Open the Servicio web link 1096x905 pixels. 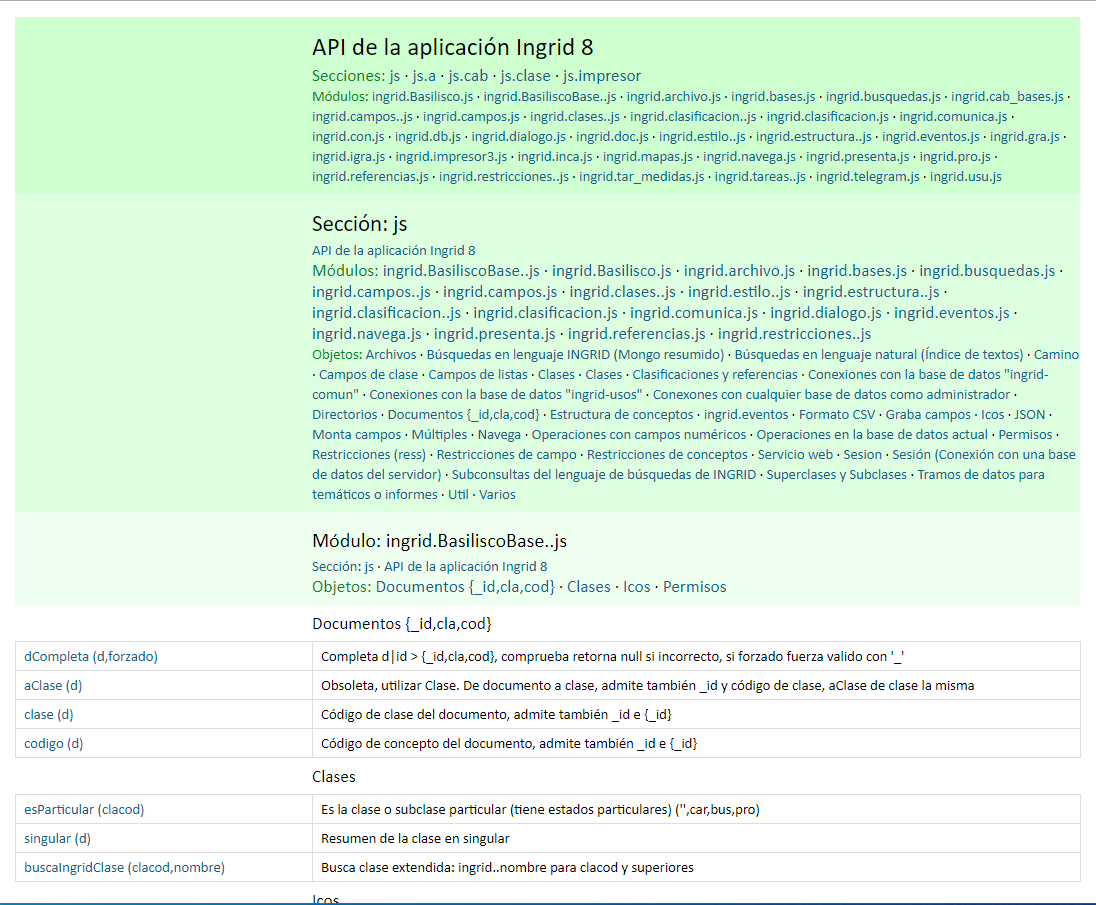coord(795,454)
